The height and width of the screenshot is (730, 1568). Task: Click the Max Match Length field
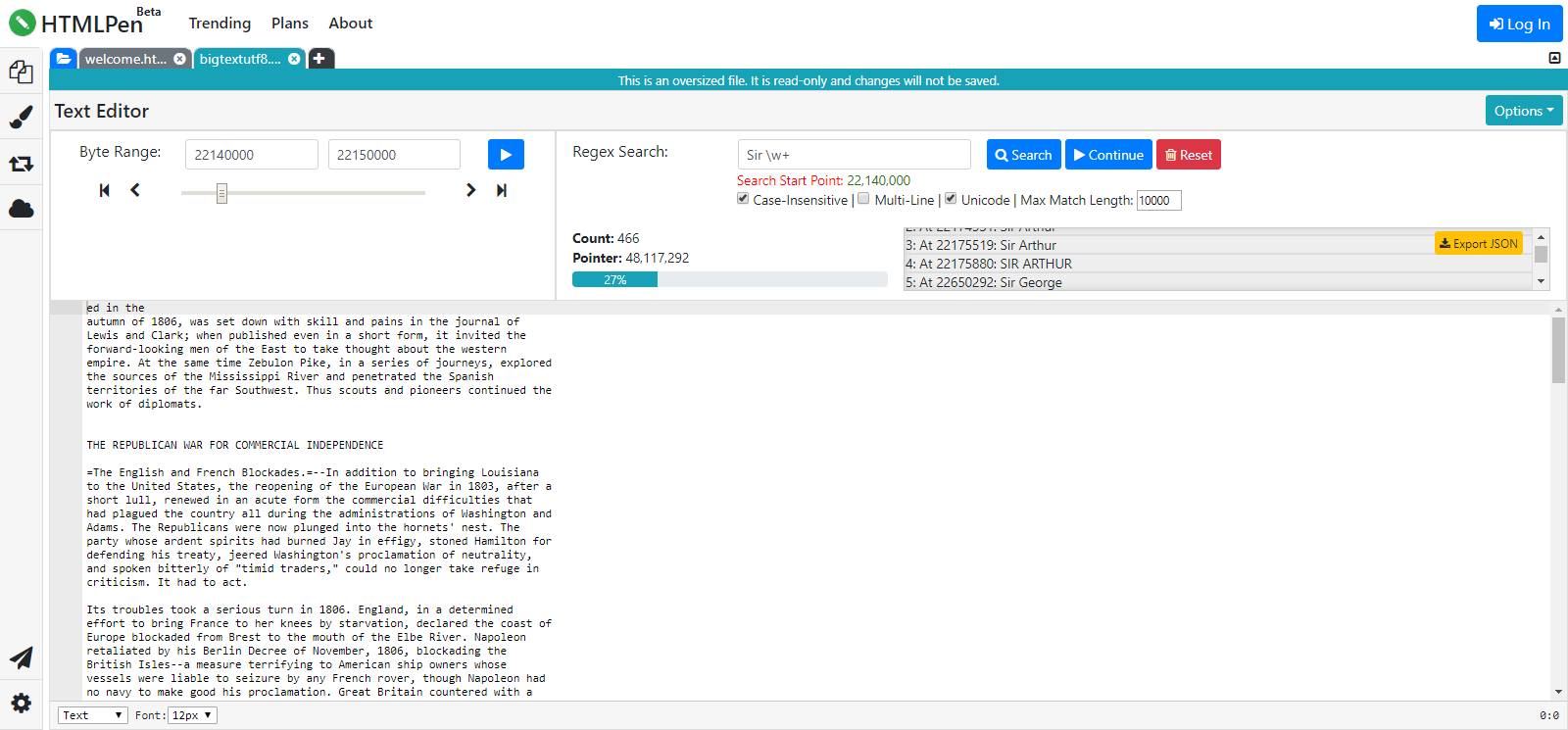coord(1159,200)
